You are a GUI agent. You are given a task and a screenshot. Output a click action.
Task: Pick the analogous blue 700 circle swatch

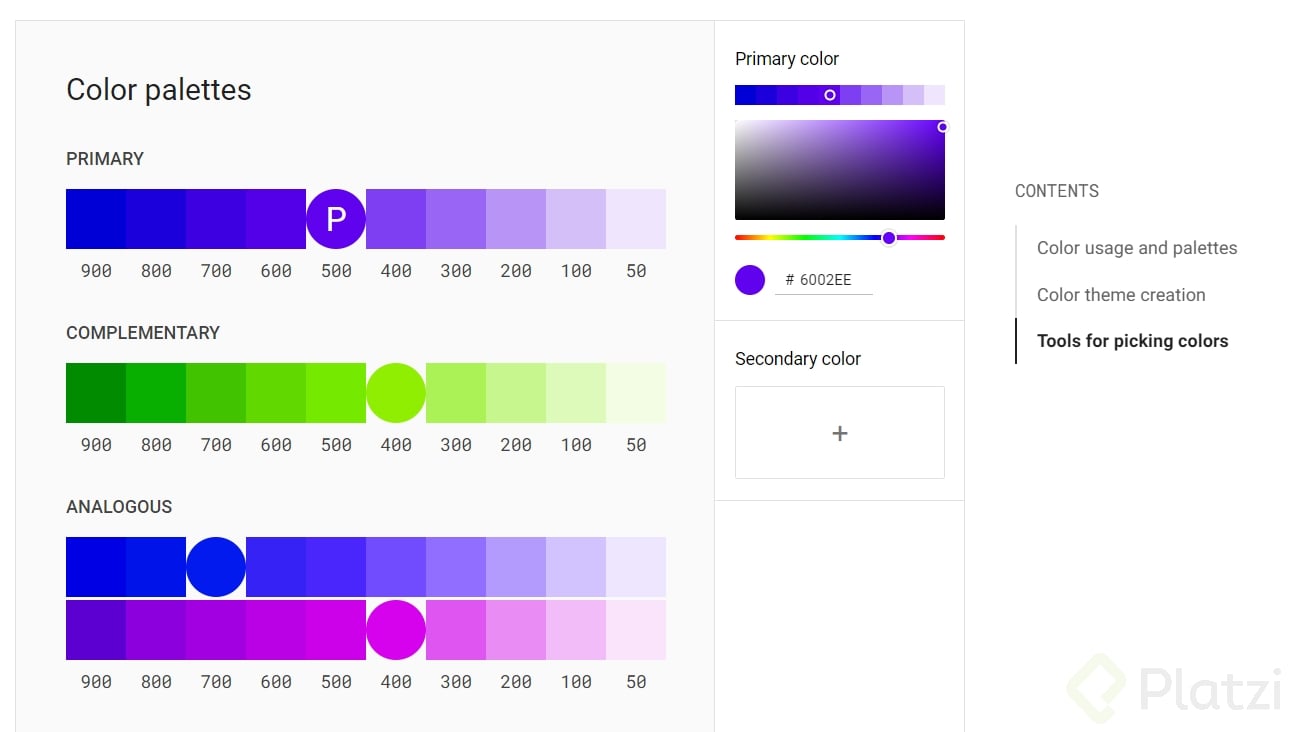(216, 567)
